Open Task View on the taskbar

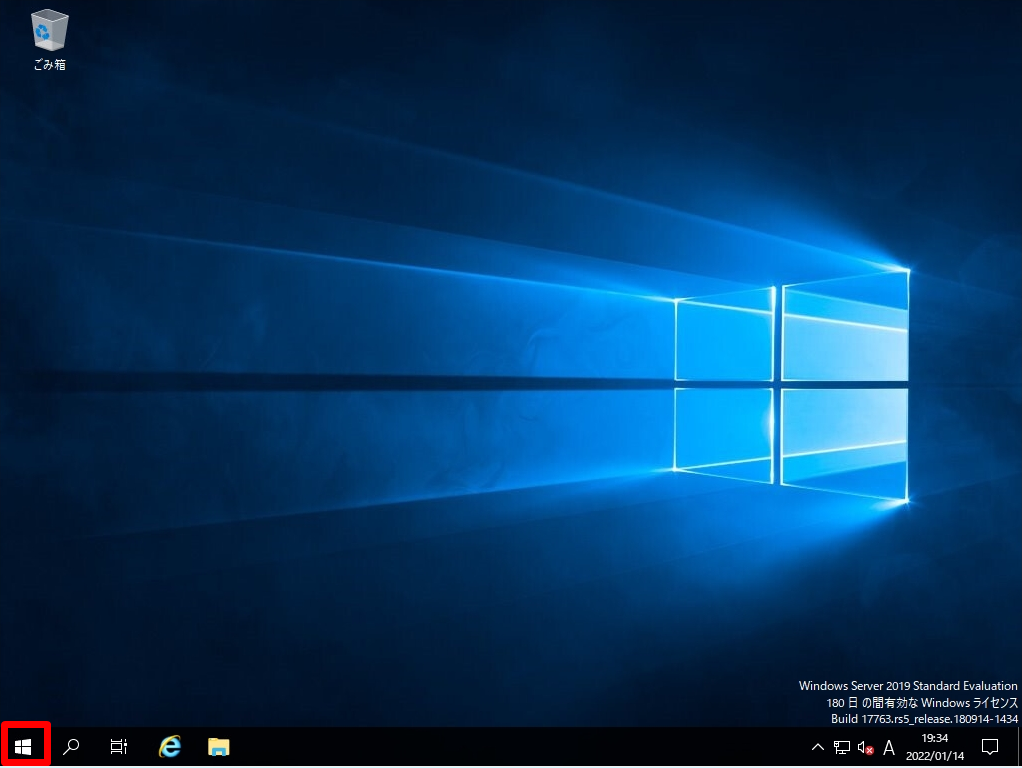coord(119,746)
